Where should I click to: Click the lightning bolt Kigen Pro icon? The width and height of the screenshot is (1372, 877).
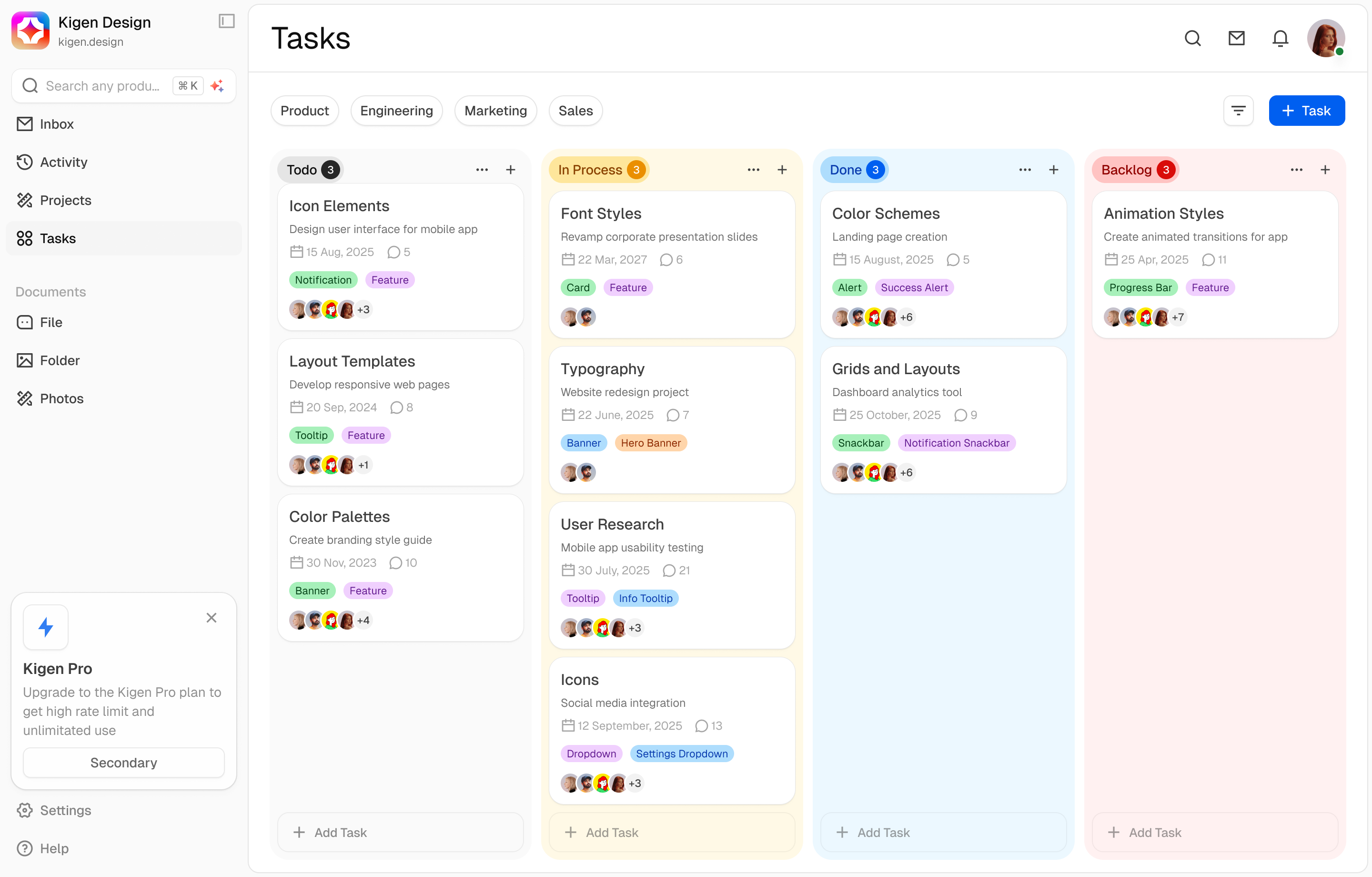46,627
